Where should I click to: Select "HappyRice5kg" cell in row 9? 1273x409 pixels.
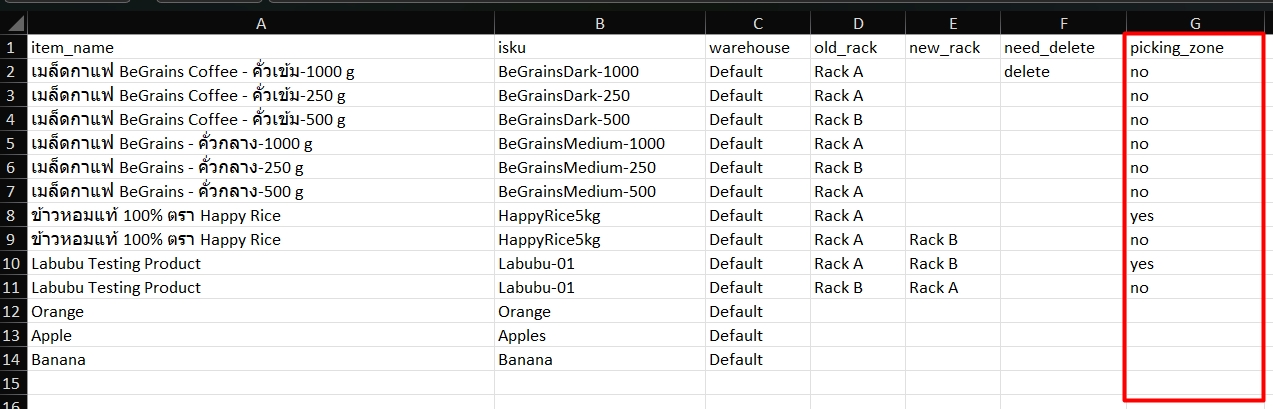click(x=549, y=239)
